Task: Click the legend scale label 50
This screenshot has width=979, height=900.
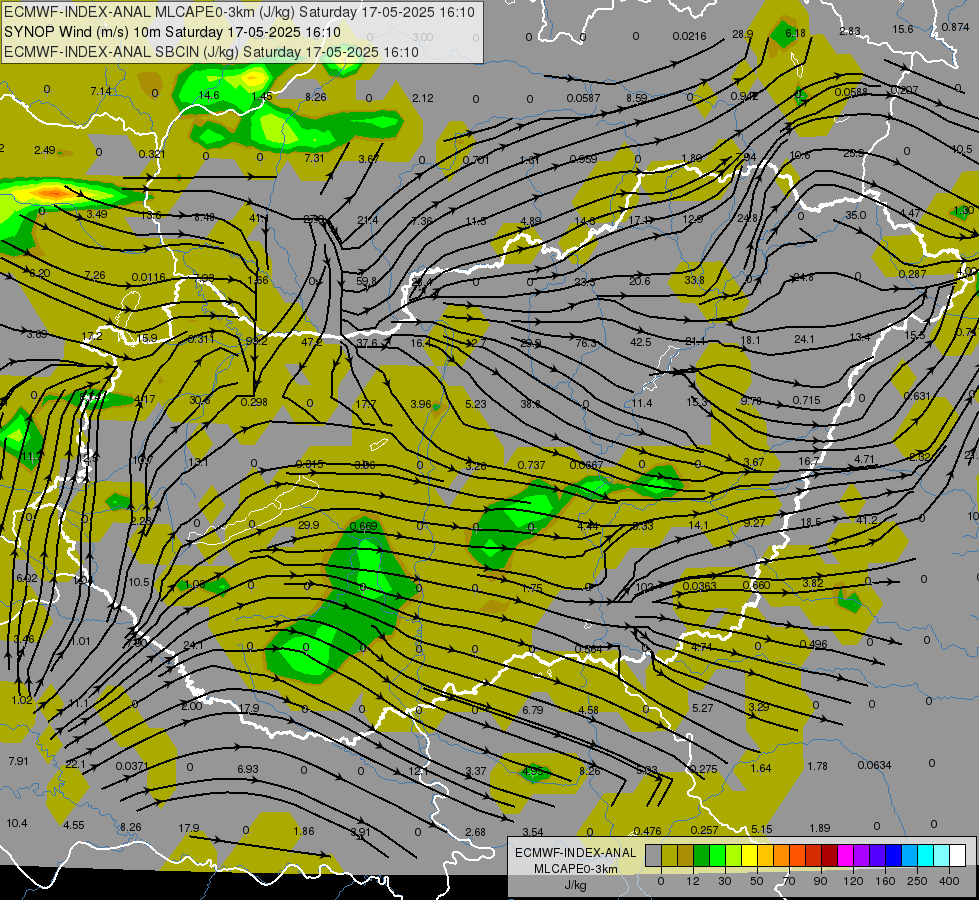Action: pyautogui.click(x=757, y=881)
